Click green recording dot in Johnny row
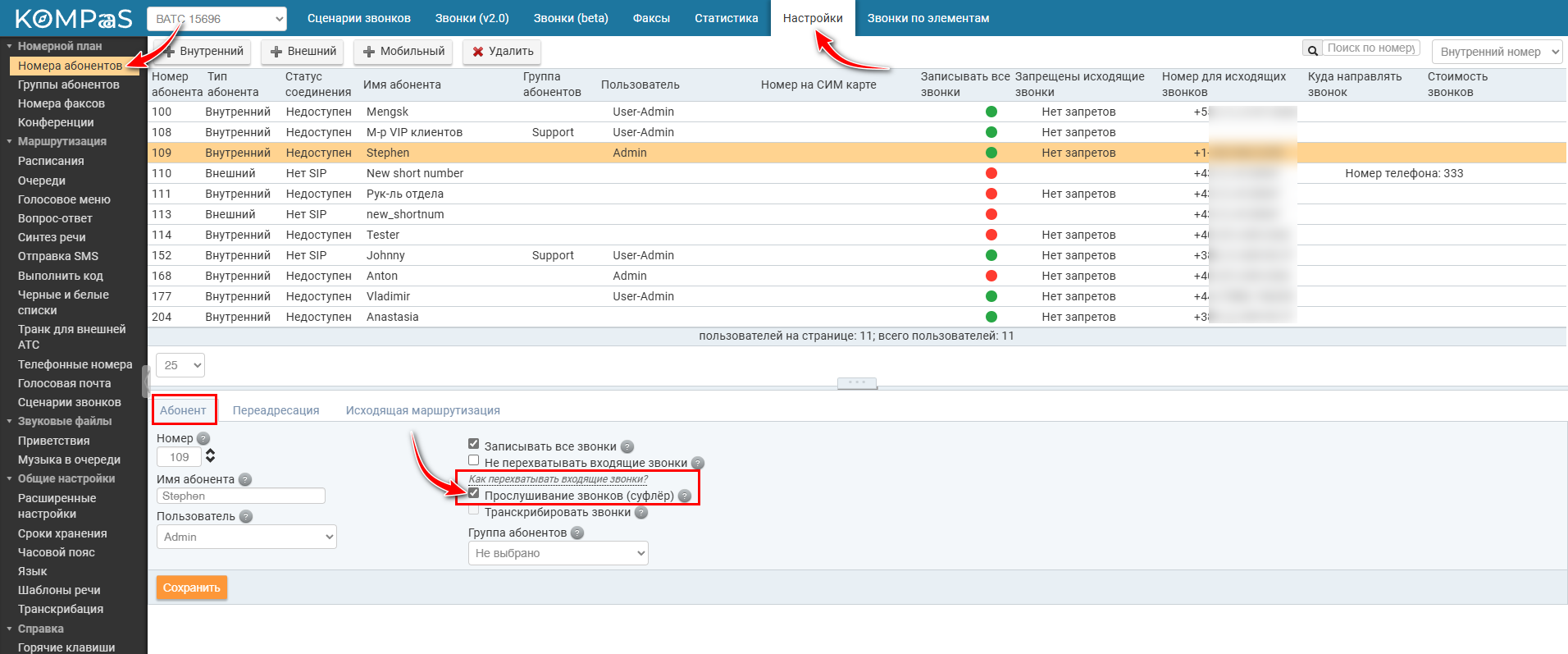 (991, 255)
